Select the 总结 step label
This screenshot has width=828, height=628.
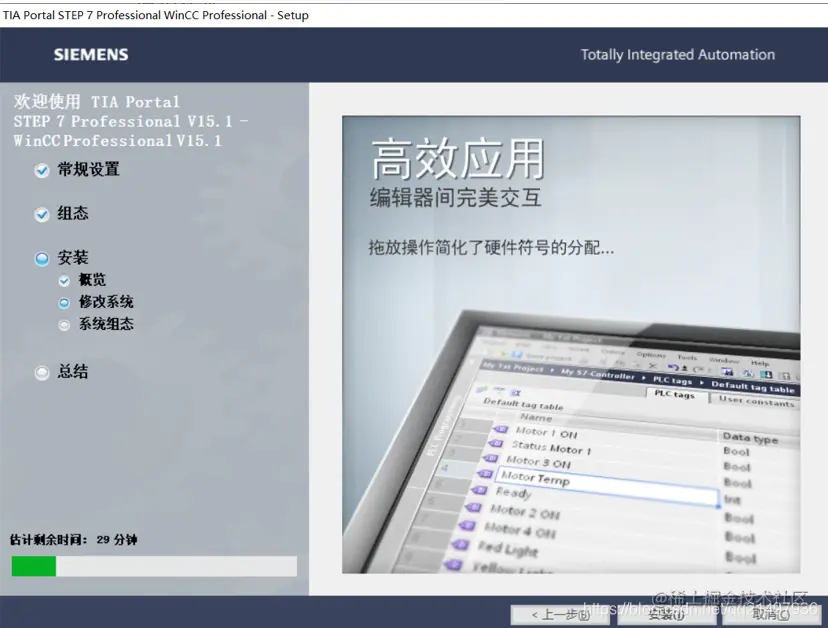point(73,371)
